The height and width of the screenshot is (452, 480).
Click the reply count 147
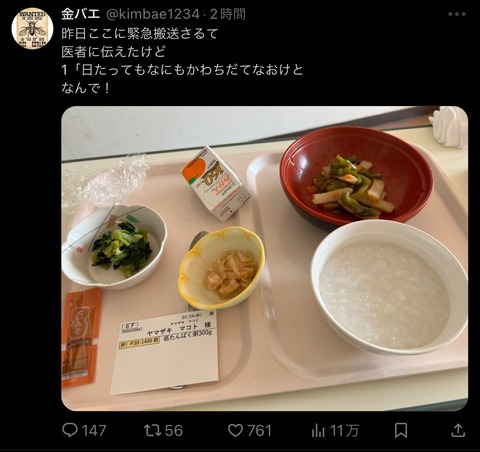pos(94,430)
